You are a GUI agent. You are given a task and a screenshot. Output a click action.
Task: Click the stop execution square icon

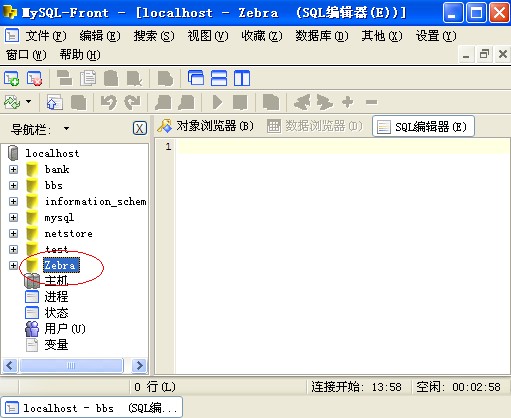[x=240, y=102]
